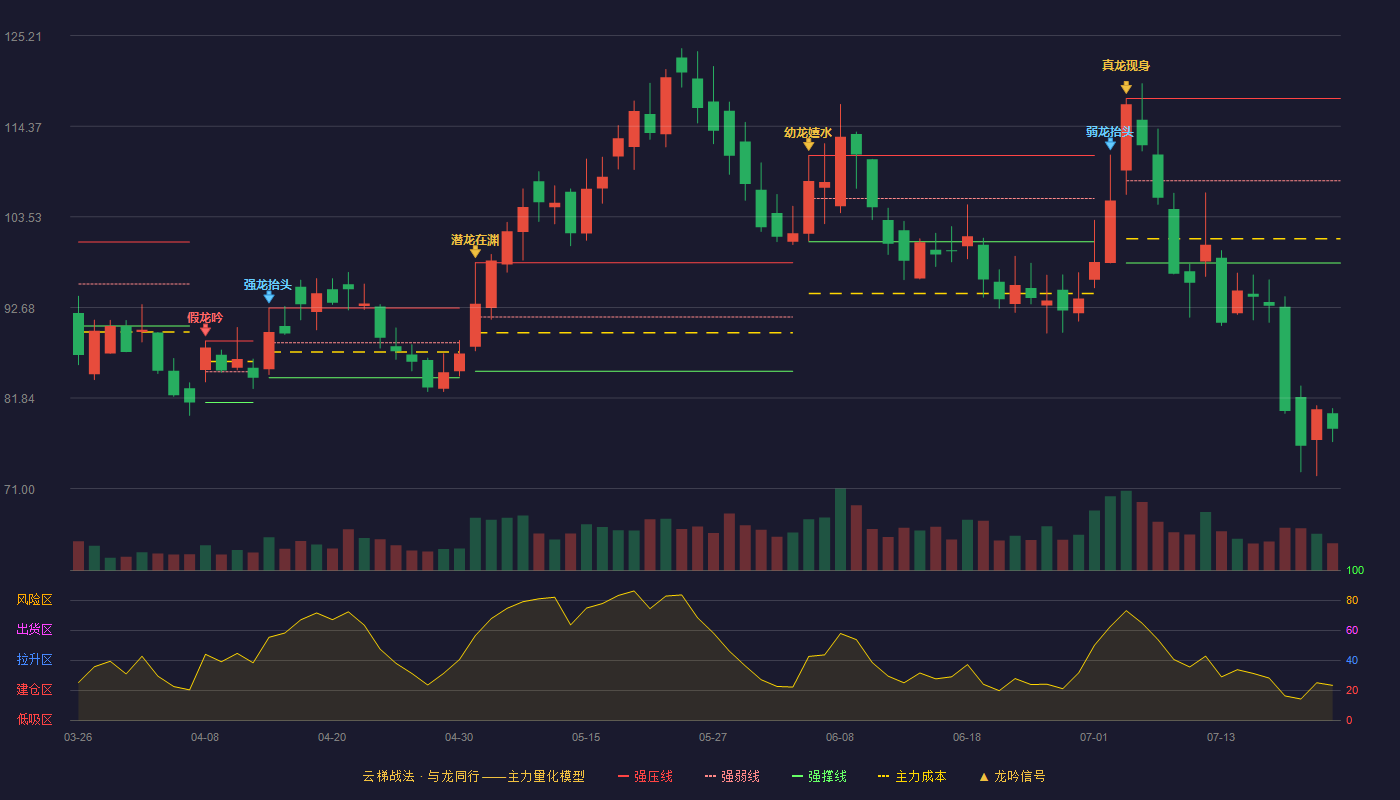Click the 拉升区 zone label
Viewport: 1400px width, 800px height.
click(34, 660)
